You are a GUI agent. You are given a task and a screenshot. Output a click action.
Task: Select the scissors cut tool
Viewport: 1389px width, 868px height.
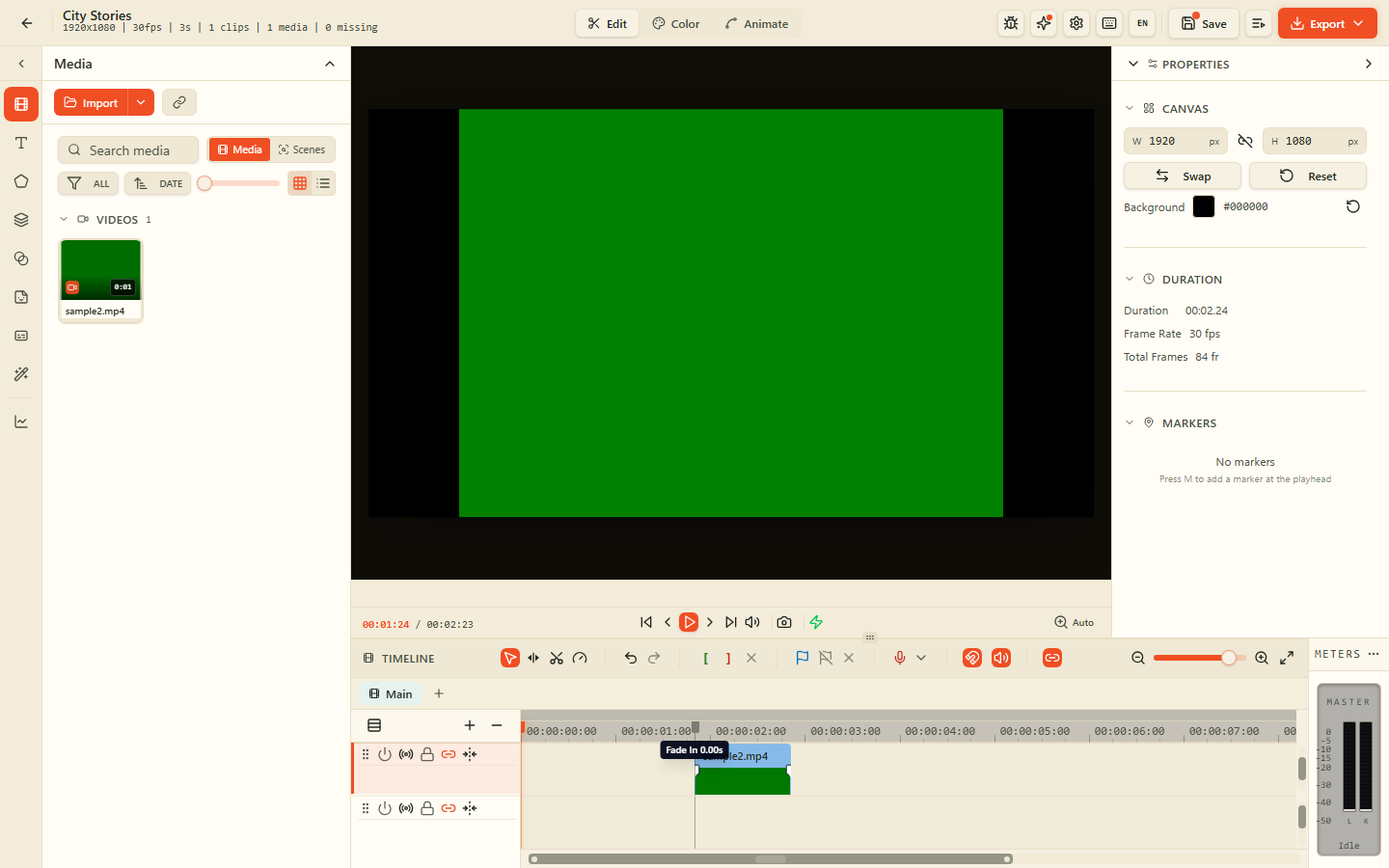coord(557,658)
